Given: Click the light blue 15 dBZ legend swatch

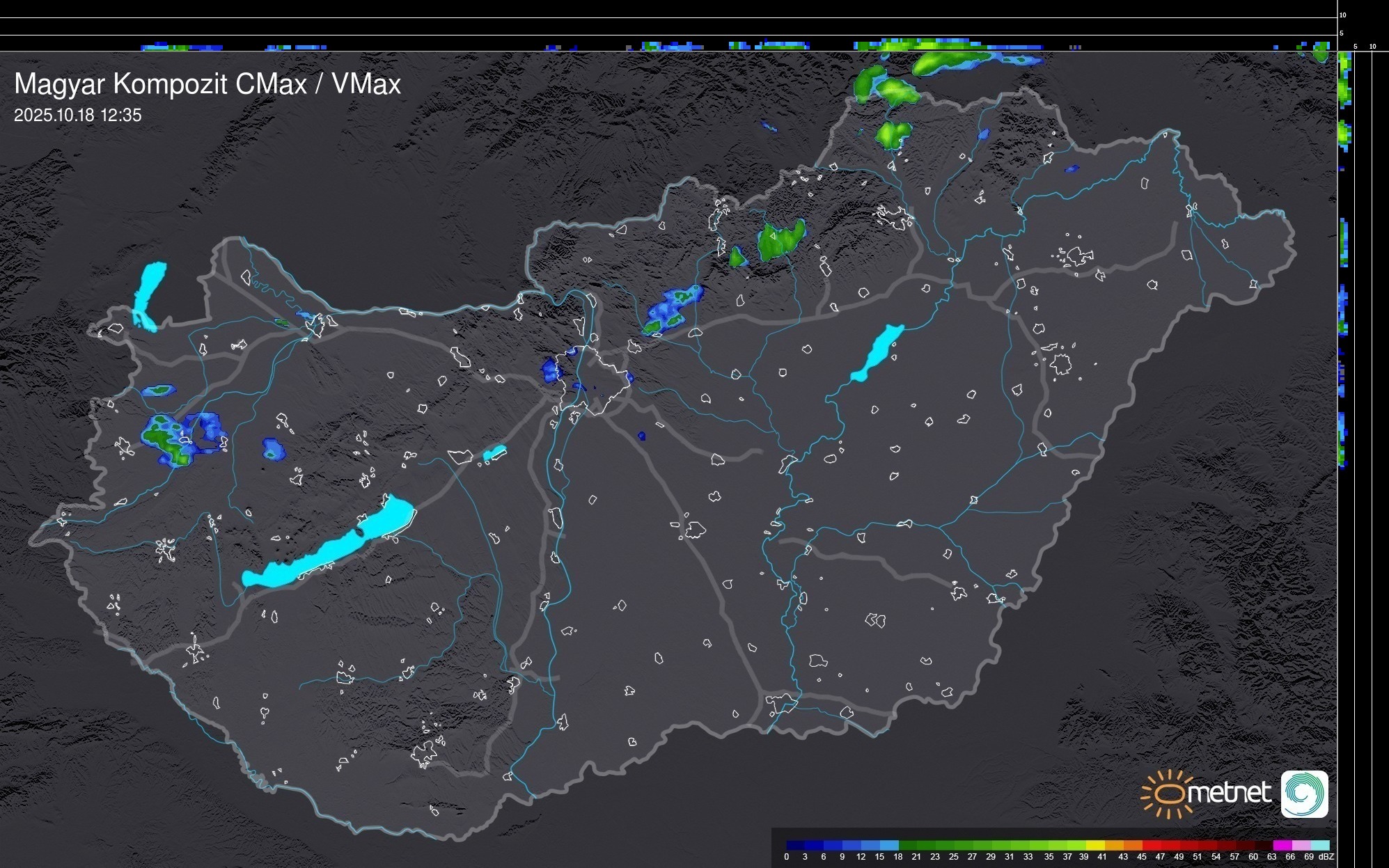Looking at the screenshot, I should (x=888, y=845).
